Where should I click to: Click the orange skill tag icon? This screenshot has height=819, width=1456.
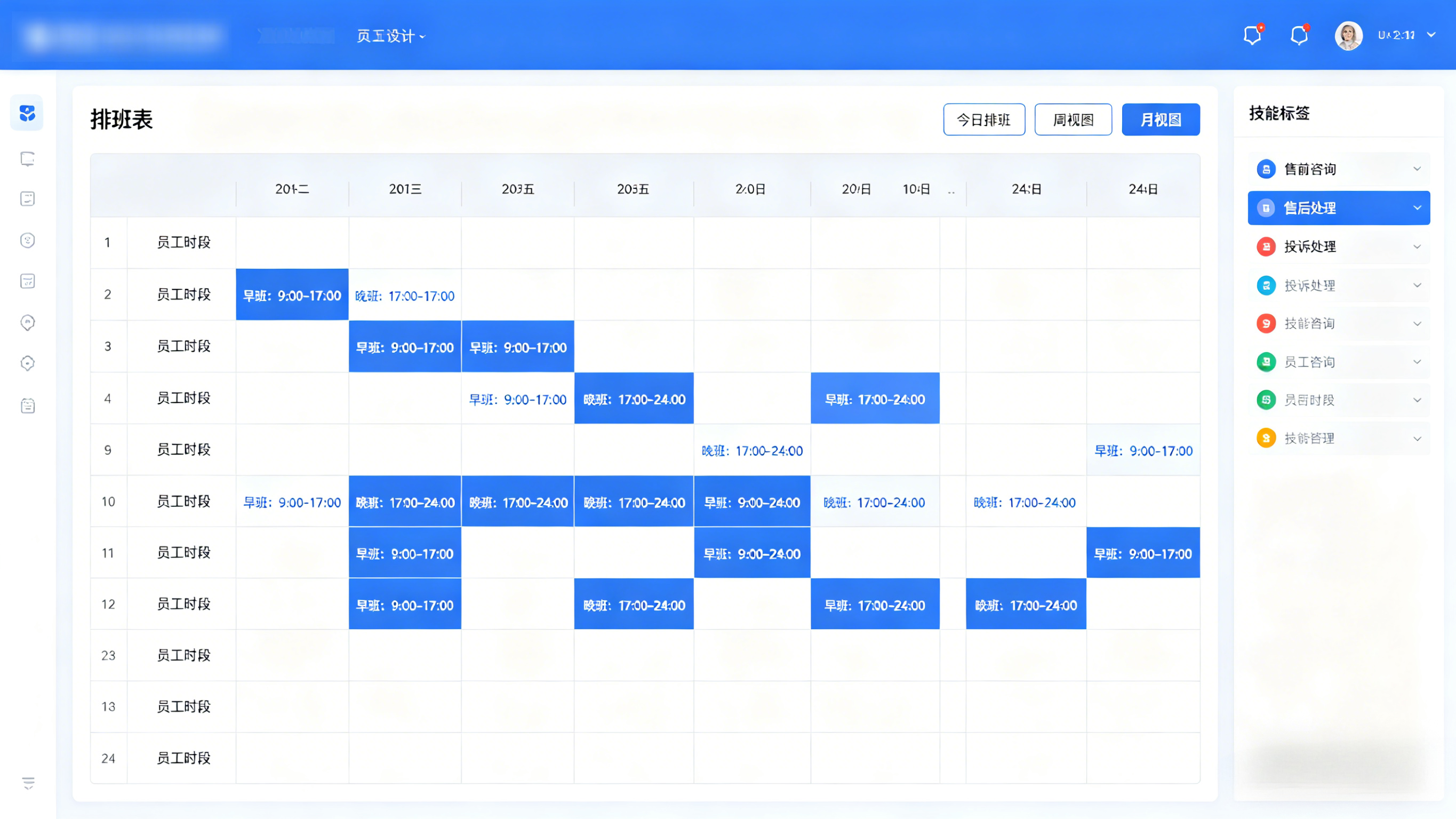click(x=1266, y=439)
